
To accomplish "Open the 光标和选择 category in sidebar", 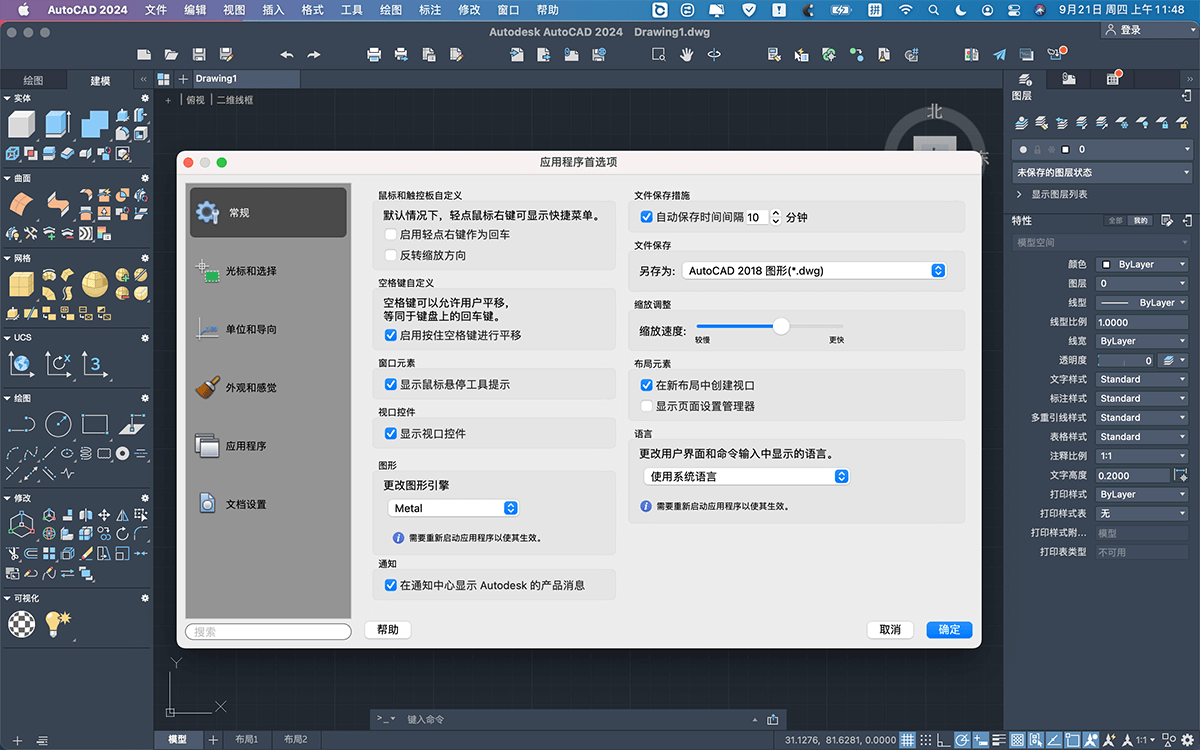I will [x=268, y=270].
